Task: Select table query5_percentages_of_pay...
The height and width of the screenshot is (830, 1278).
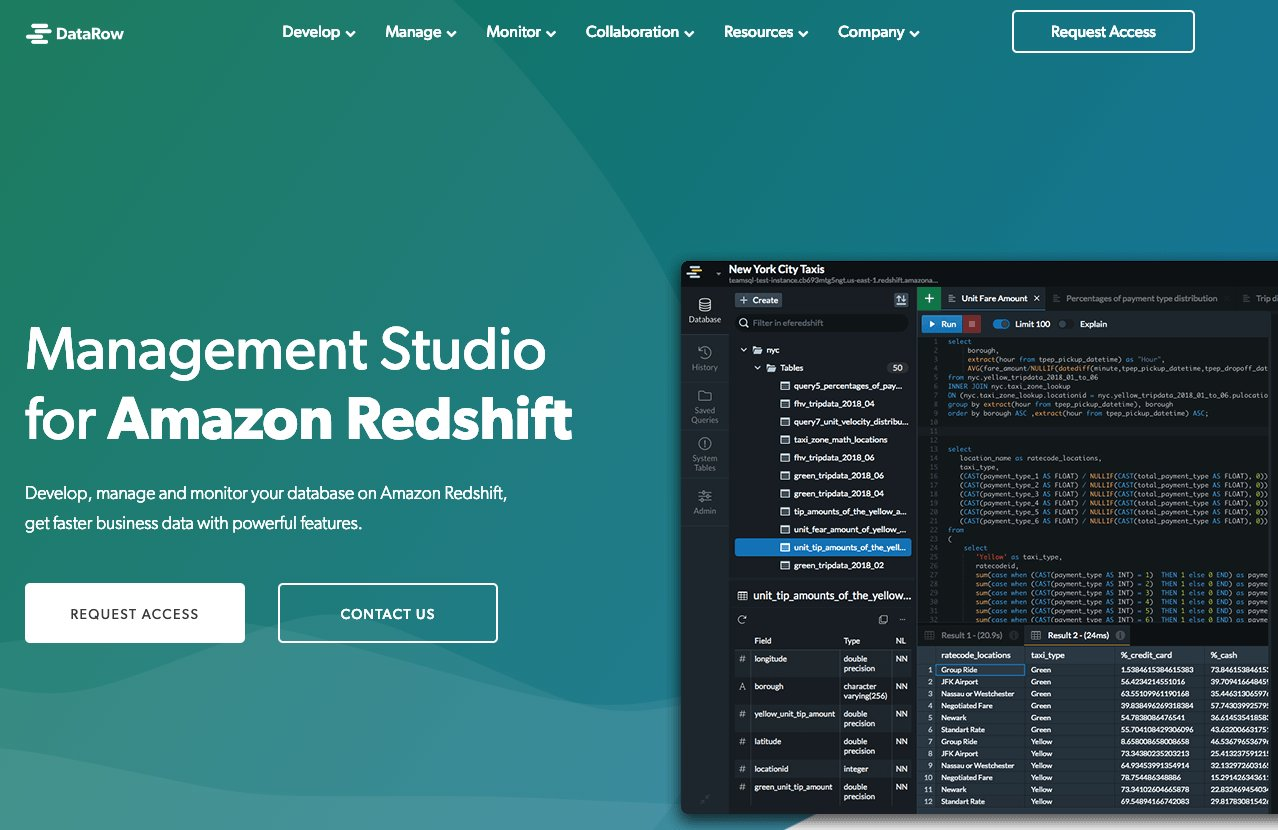Action: pyautogui.click(x=841, y=386)
